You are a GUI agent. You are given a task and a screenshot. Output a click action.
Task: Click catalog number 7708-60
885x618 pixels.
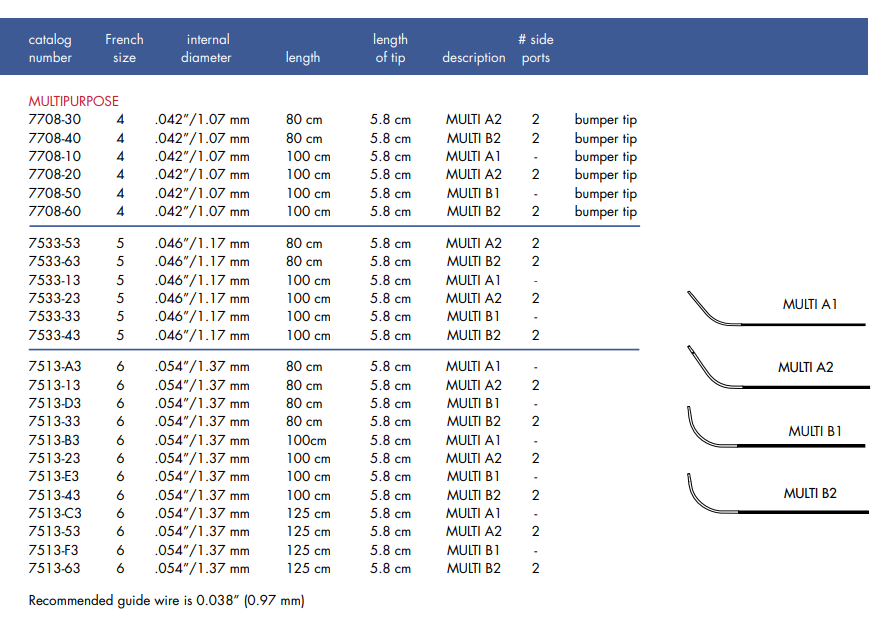click(55, 211)
